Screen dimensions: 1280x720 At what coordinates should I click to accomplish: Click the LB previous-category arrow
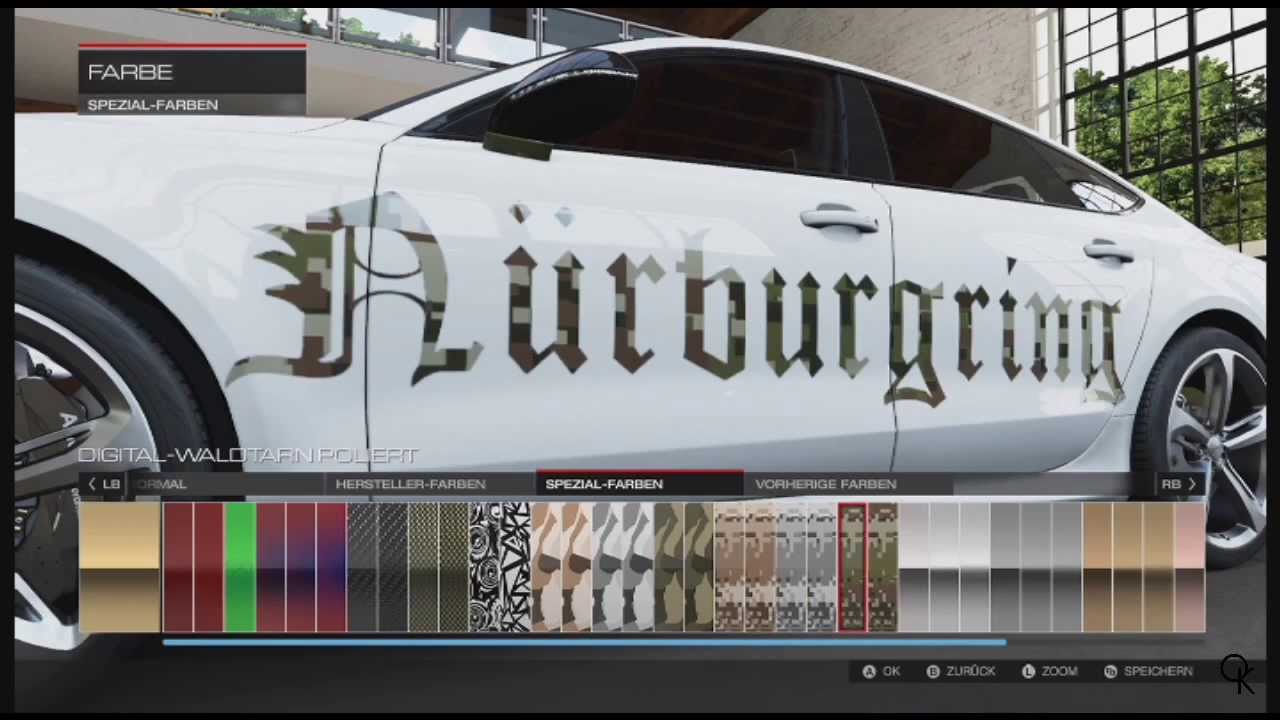pyautogui.click(x=103, y=484)
